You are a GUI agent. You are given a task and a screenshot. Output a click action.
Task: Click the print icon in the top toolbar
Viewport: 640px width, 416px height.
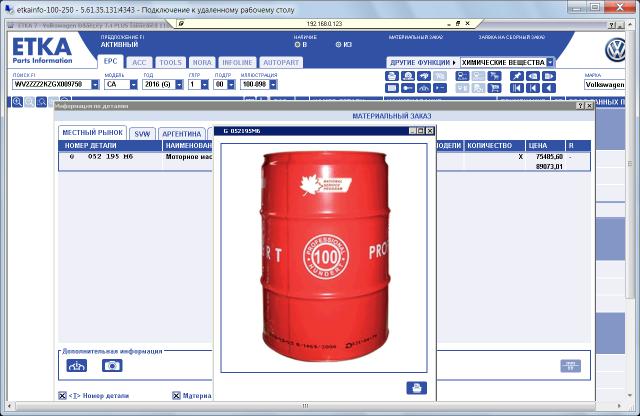point(392,76)
